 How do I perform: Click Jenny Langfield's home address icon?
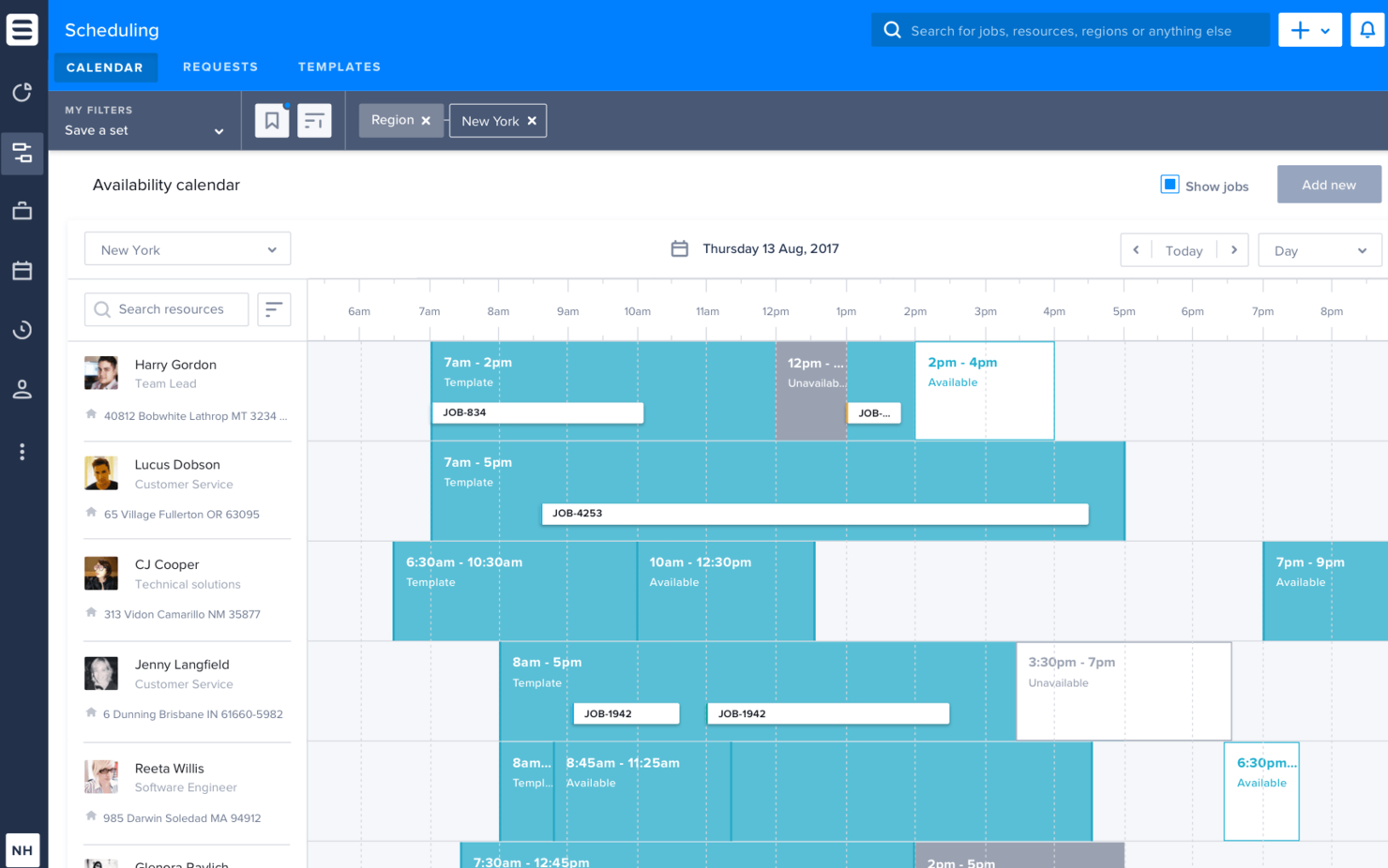pyautogui.click(x=91, y=712)
